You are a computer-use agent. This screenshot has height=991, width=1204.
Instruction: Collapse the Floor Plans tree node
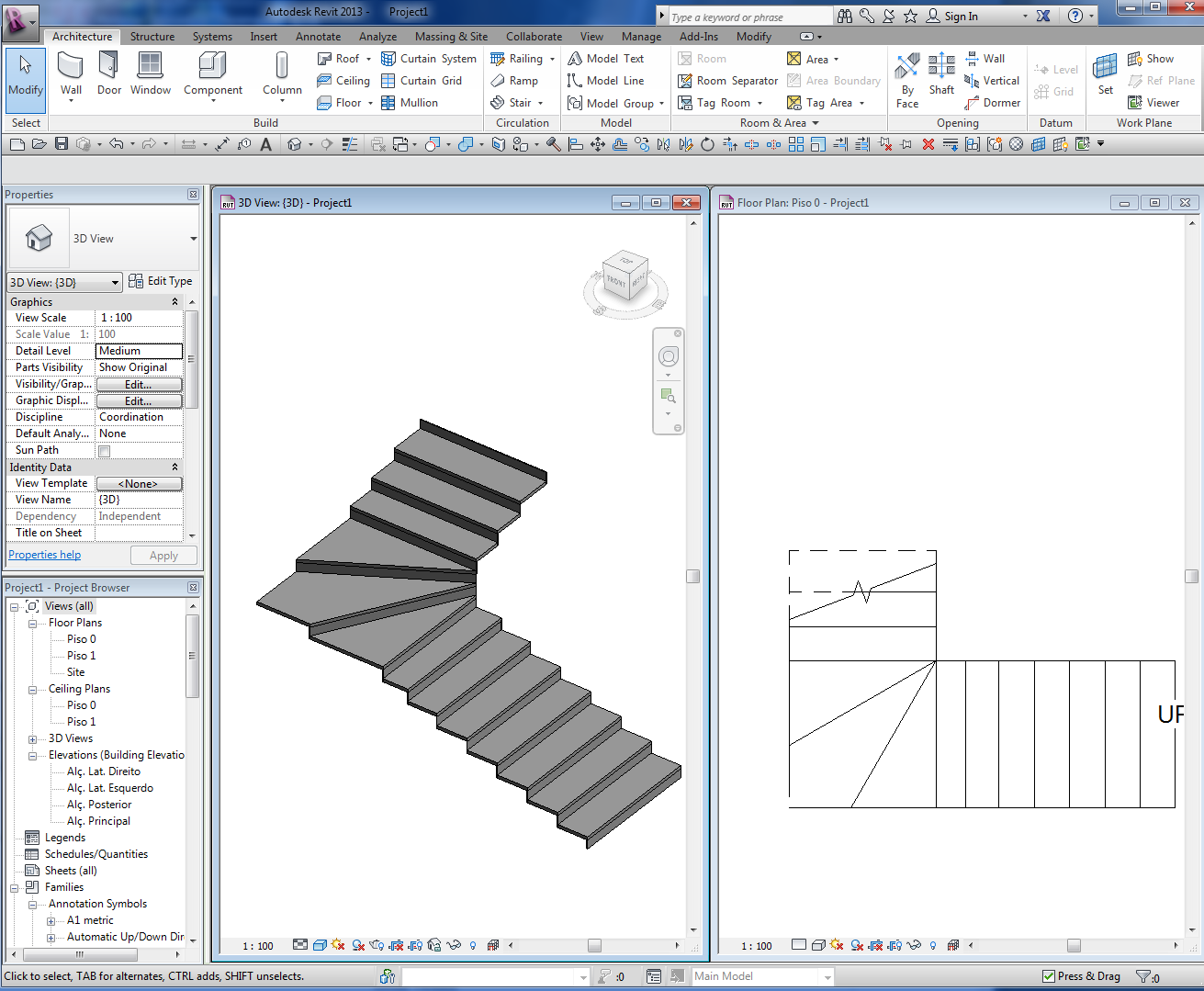pos(33,623)
